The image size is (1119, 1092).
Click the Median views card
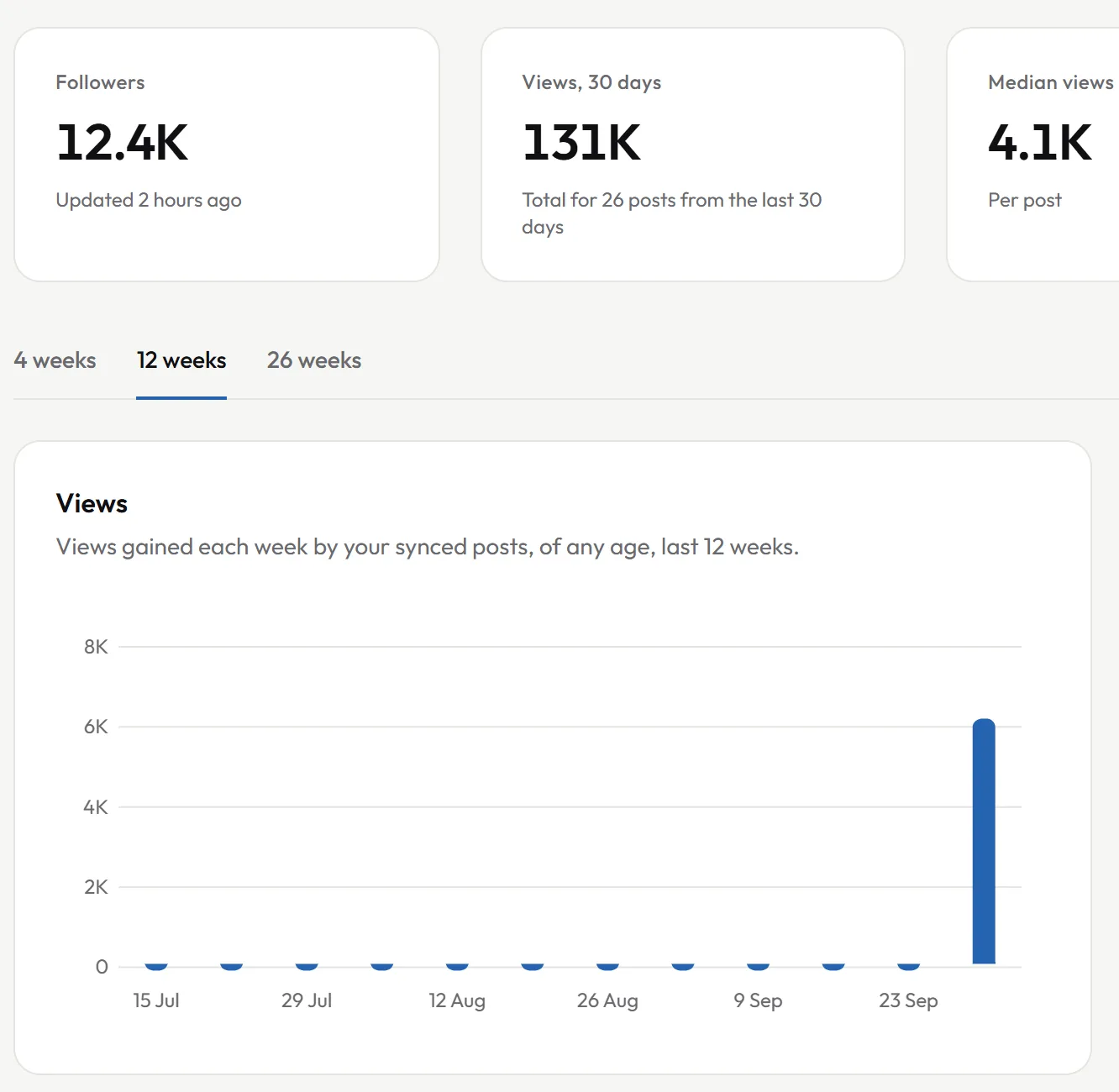[x=1033, y=155]
